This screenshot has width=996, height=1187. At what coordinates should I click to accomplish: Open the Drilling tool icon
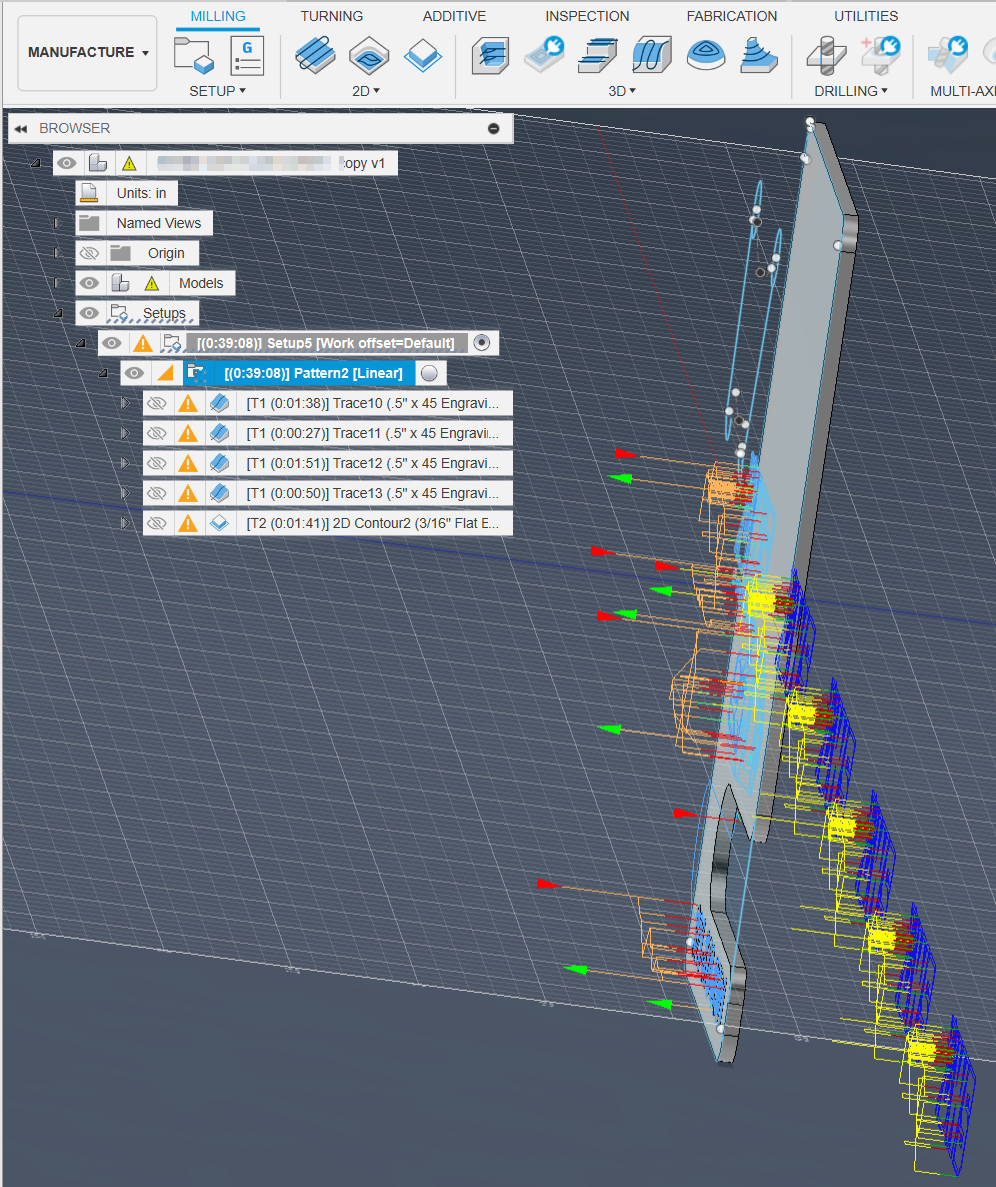point(827,57)
